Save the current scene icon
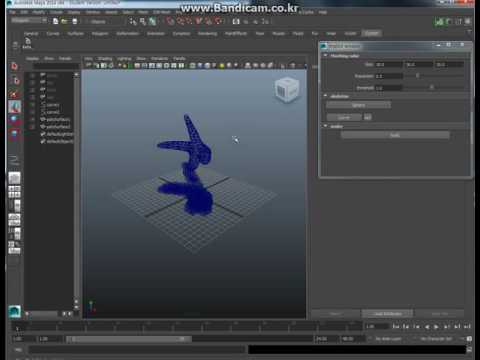480x360 pixels. coord(75,21)
